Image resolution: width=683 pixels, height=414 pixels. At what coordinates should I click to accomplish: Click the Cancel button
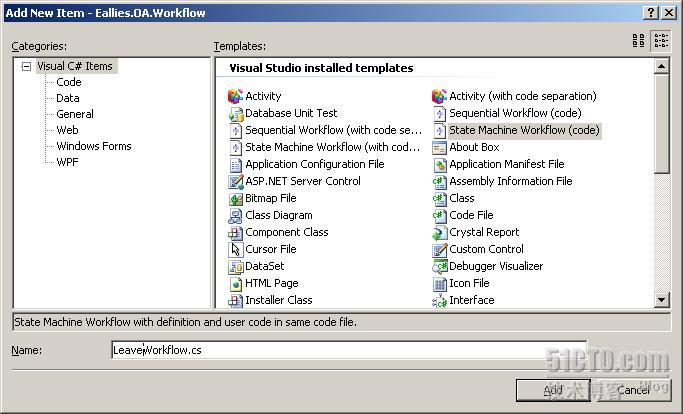click(633, 390)
